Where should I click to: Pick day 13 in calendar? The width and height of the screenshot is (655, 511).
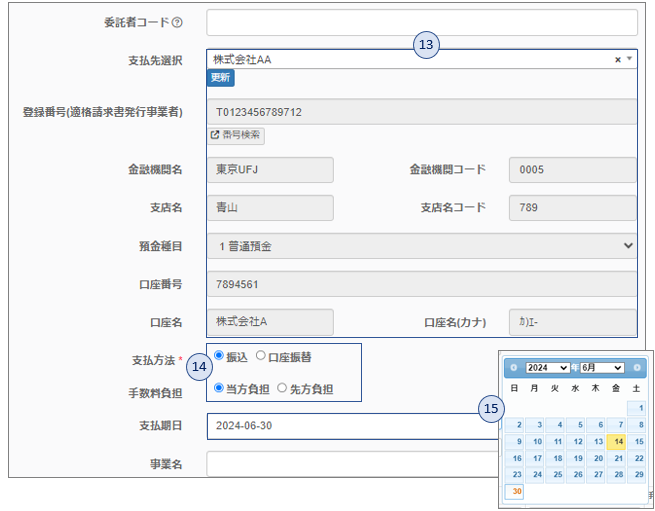596,442
